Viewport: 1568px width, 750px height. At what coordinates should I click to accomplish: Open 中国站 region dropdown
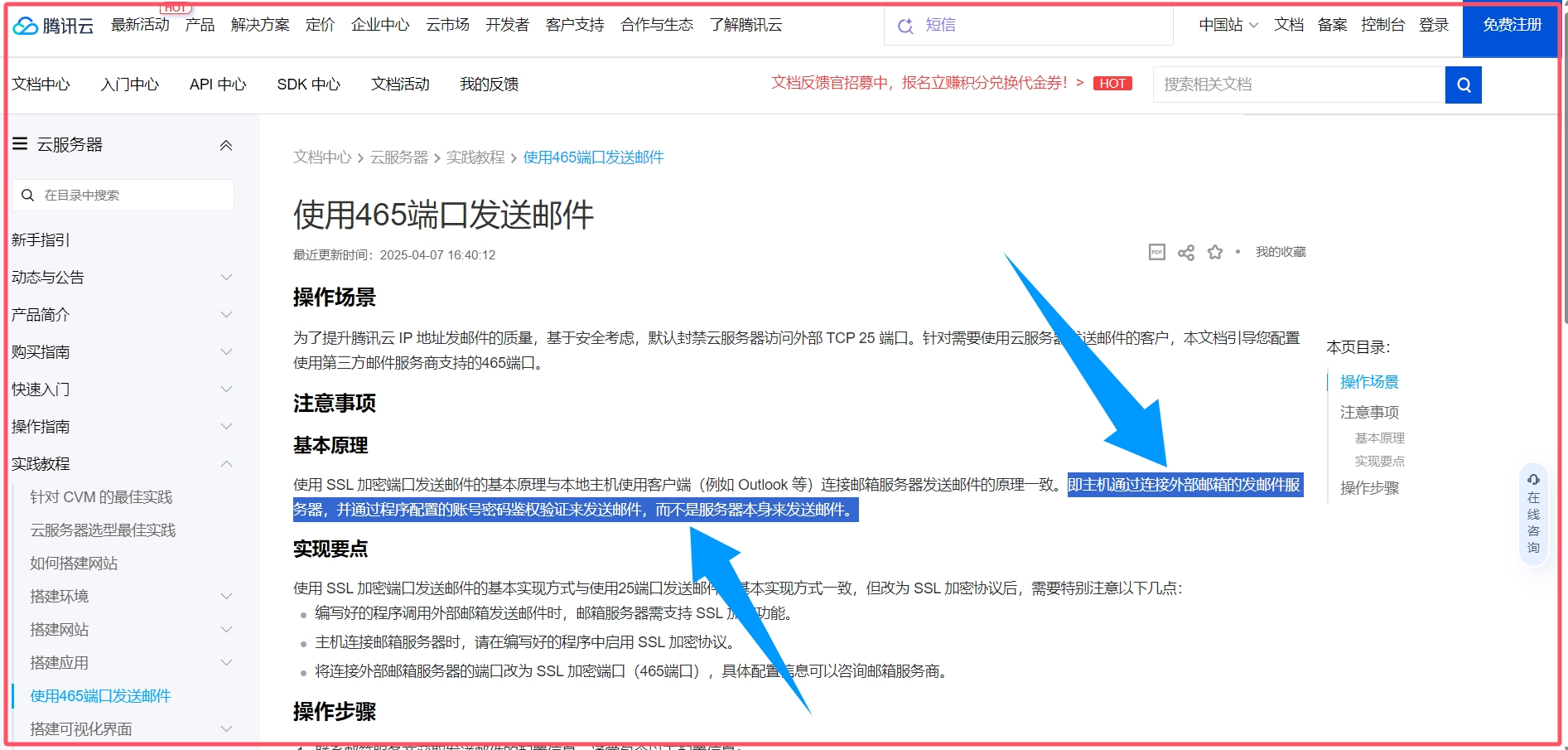1228,25
